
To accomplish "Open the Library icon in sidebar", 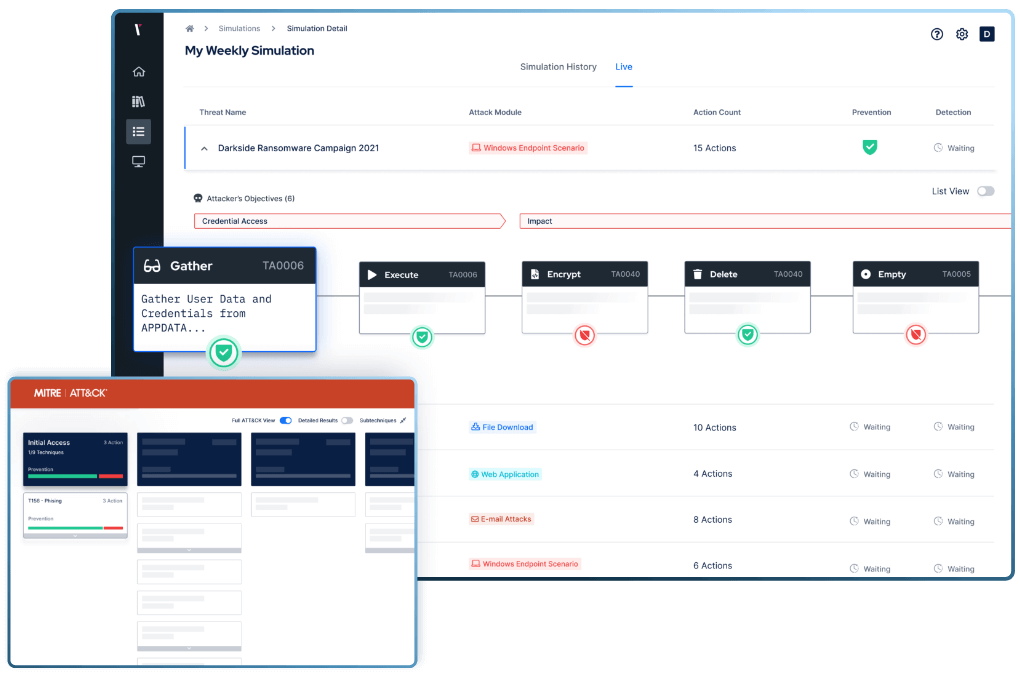I will [x=139, y=99].
